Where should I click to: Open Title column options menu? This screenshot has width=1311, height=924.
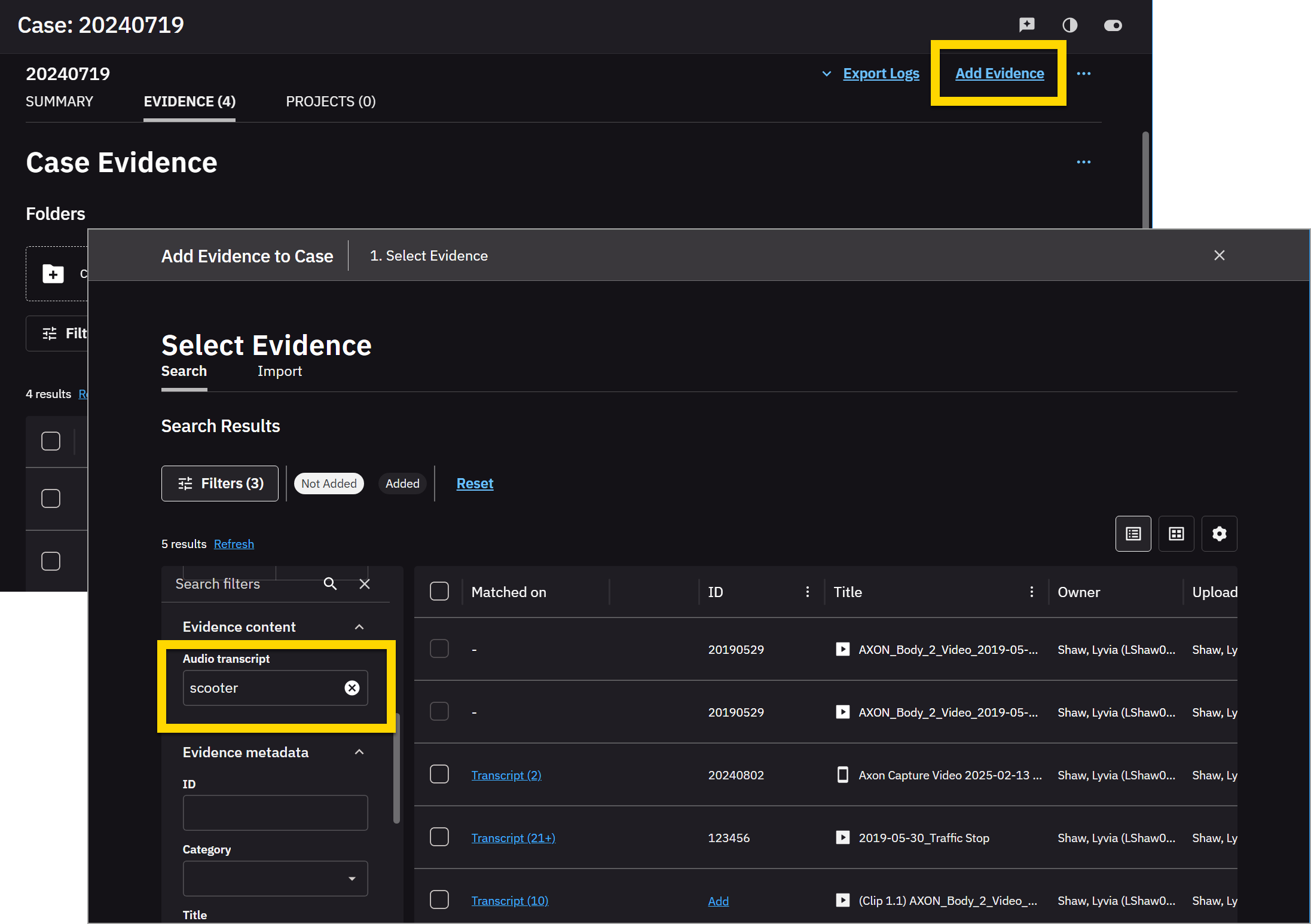click(1032, 592)
